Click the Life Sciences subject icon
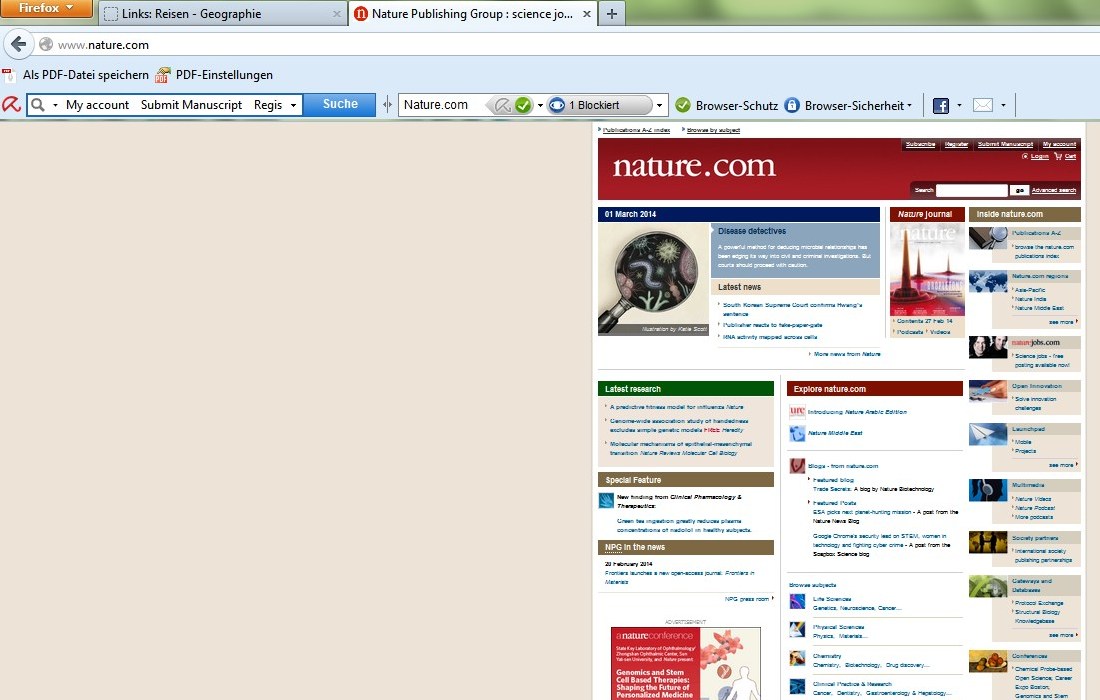The image size is (1100, 700). (x=797, y=601)
